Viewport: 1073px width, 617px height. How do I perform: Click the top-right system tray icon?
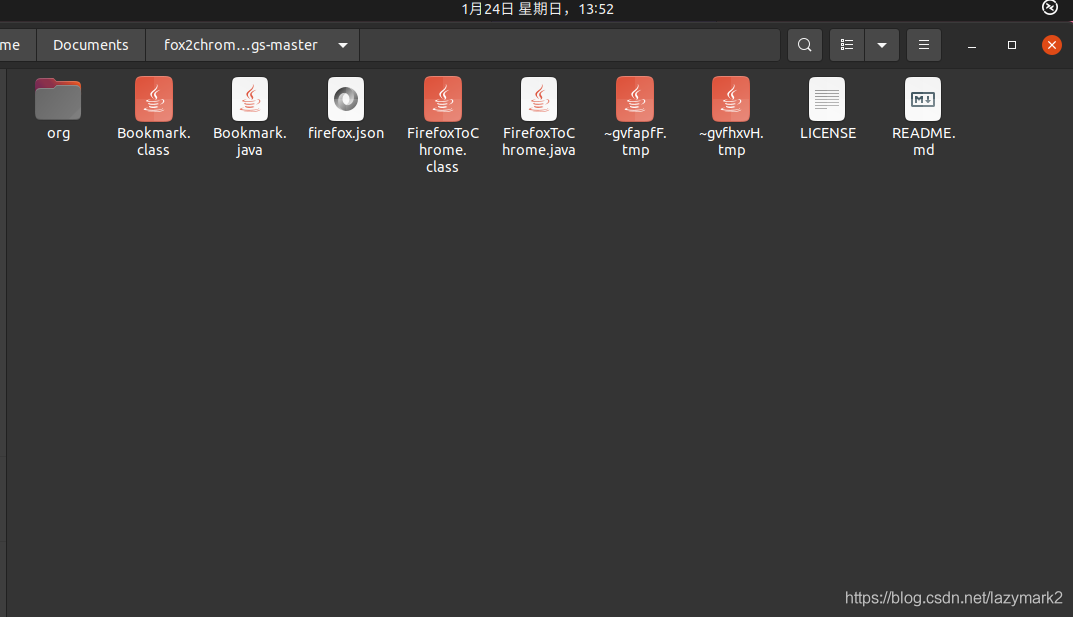click(x=1049, y=8)
